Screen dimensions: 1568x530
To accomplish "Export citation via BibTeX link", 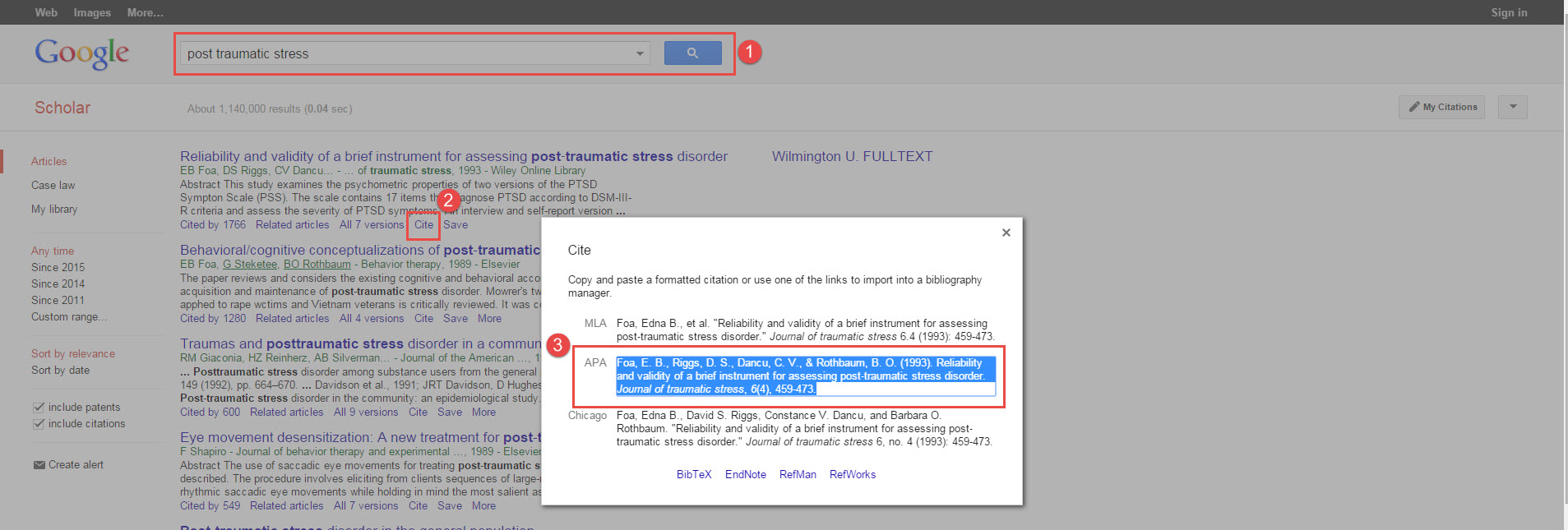I will click(x=694, y=474).
